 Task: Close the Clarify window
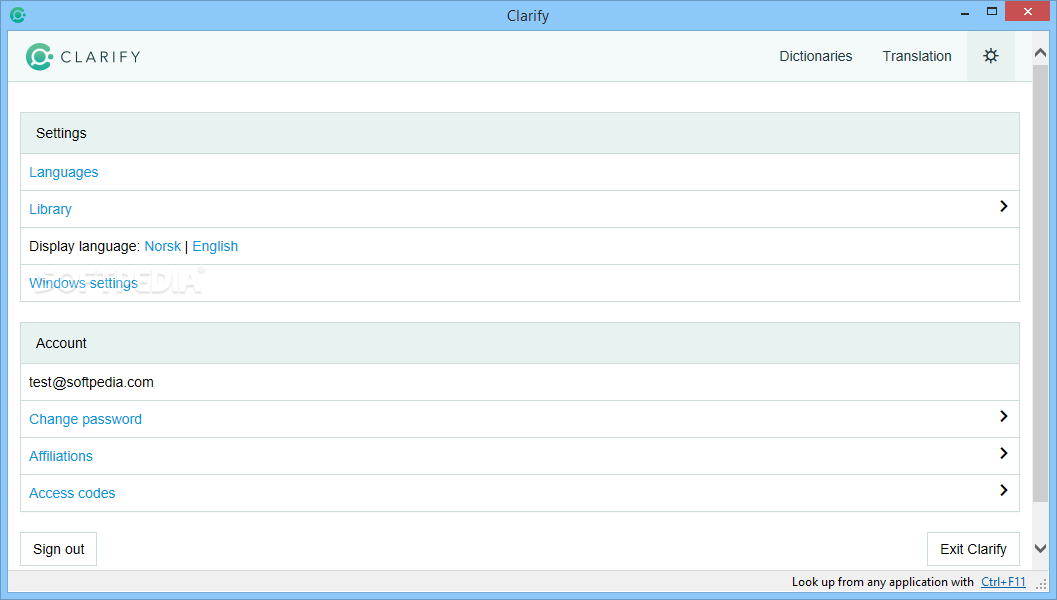1027,11
